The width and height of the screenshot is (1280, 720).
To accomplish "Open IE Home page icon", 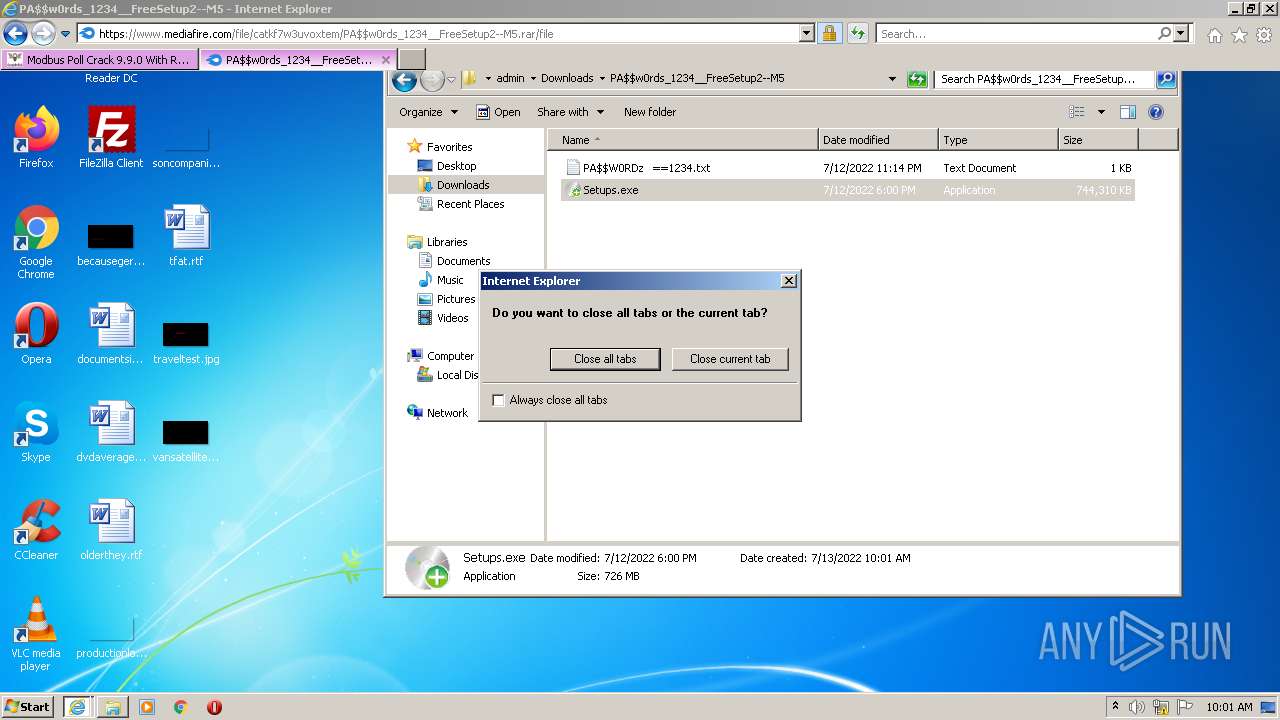I will [1214, 35].
